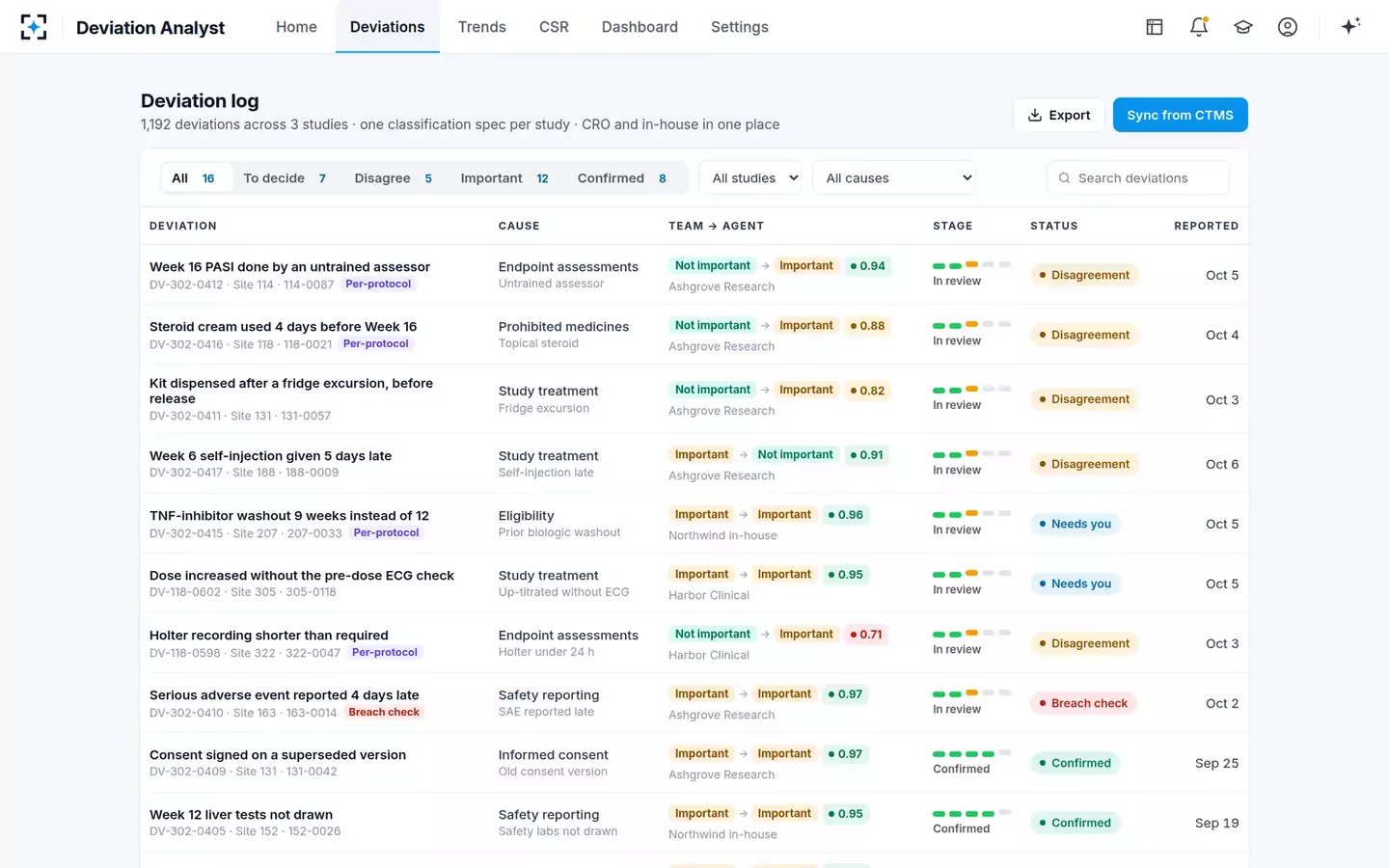Go to the CSR tab
Viewport: 1389px width, 868px height.
[554, 27]
